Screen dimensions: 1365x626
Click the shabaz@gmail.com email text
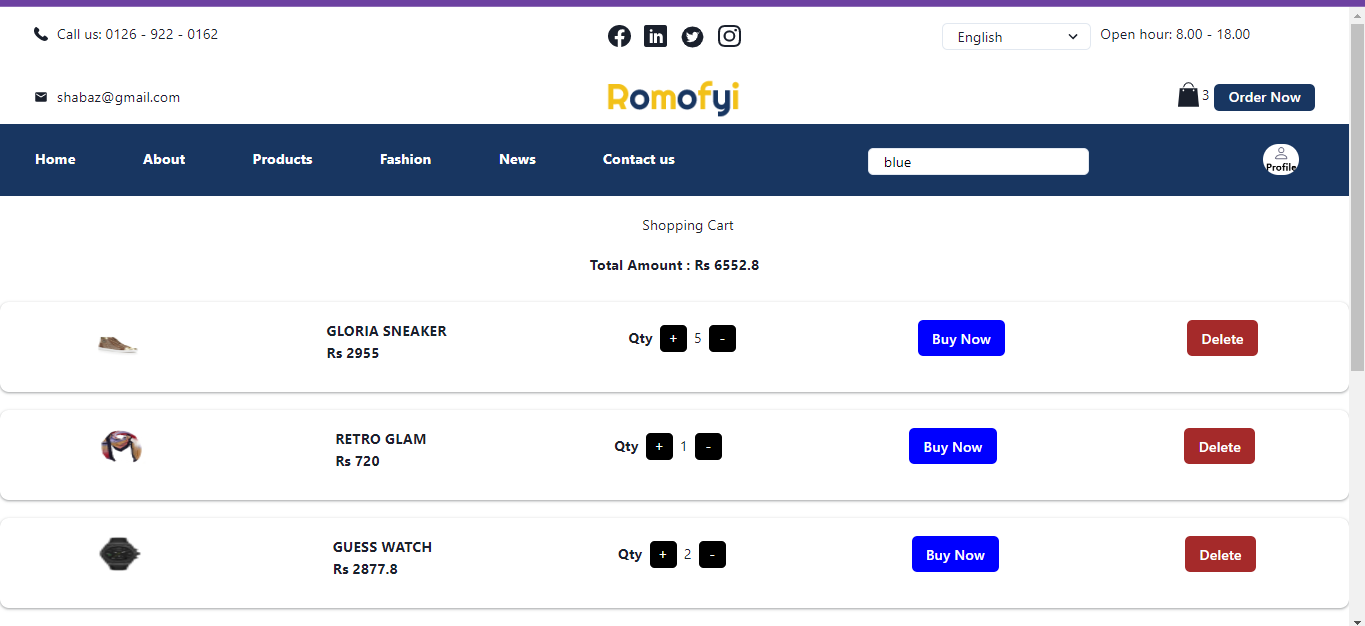(x=118, y=98)
